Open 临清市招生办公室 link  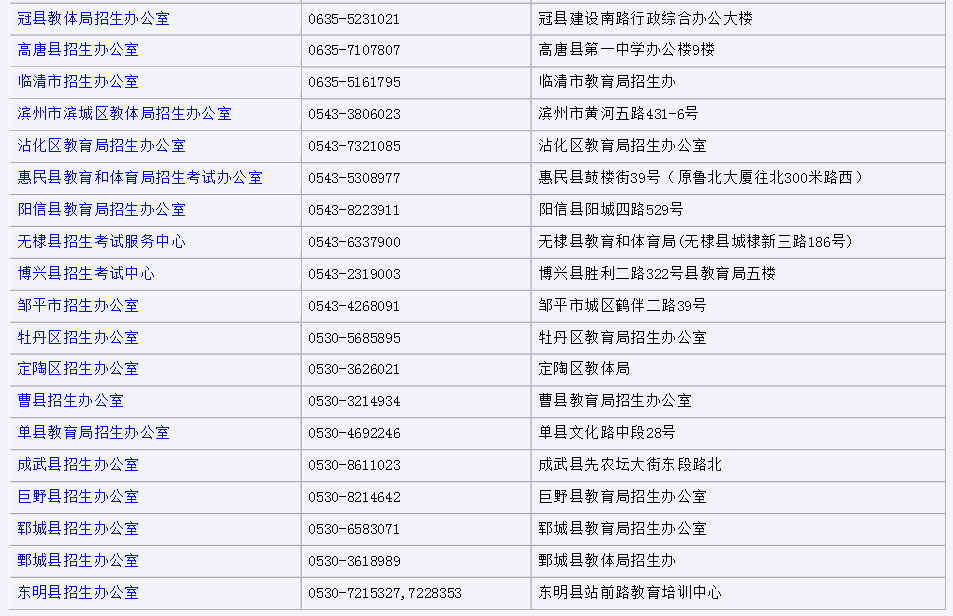click(78, 82)
